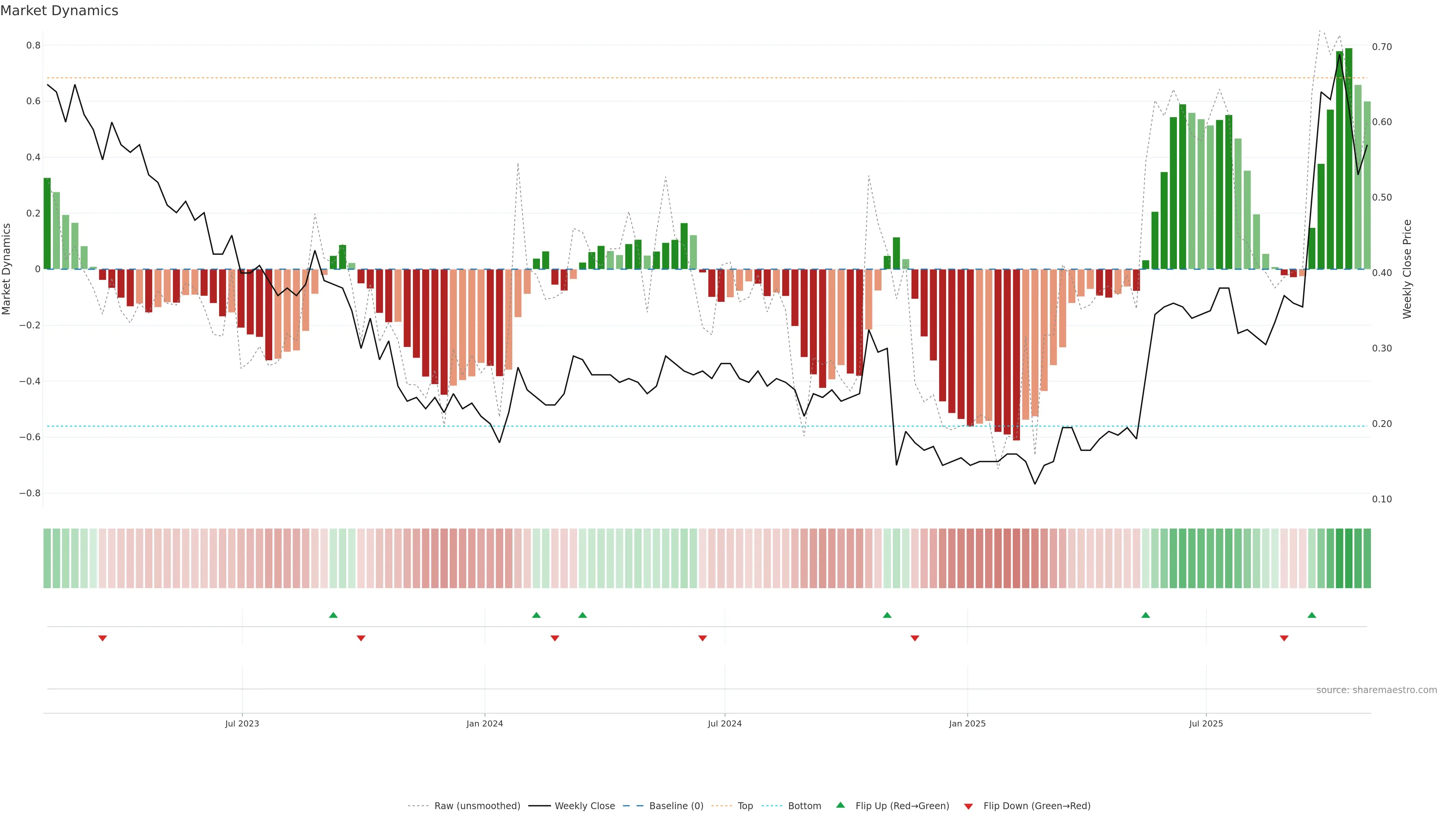
Task: Click the darkest green heatmap cell at right end
Action: point(1349,558)
